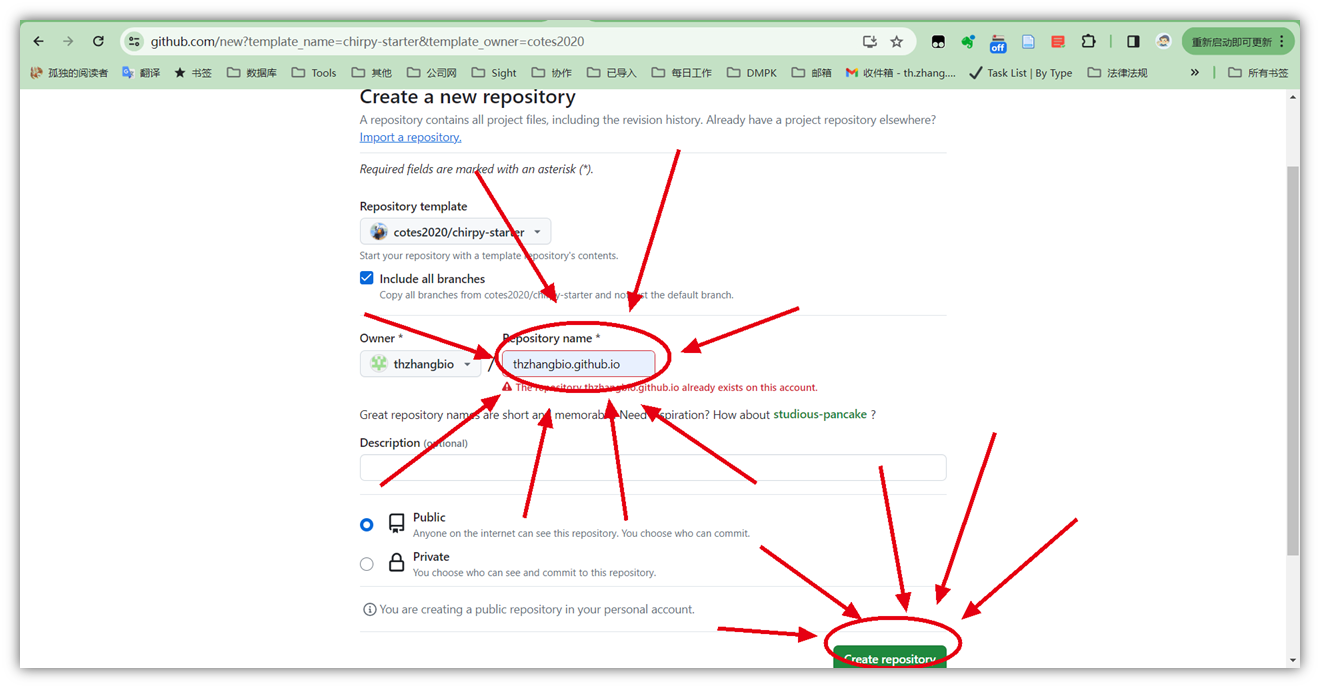
Task: Open the 公司网 bookmark folder
Action: [x=432, y=73]
